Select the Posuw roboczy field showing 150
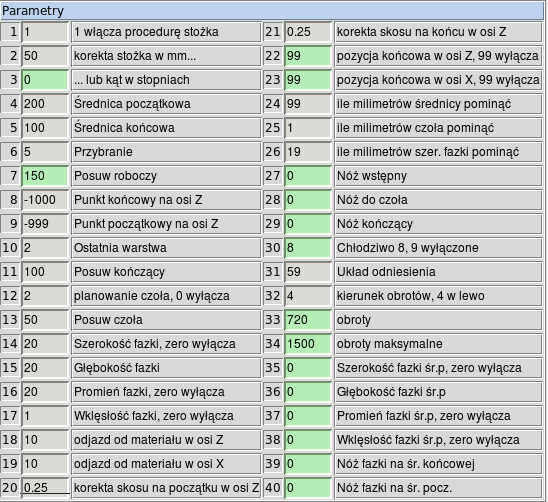548x502 pixels. 45,176
